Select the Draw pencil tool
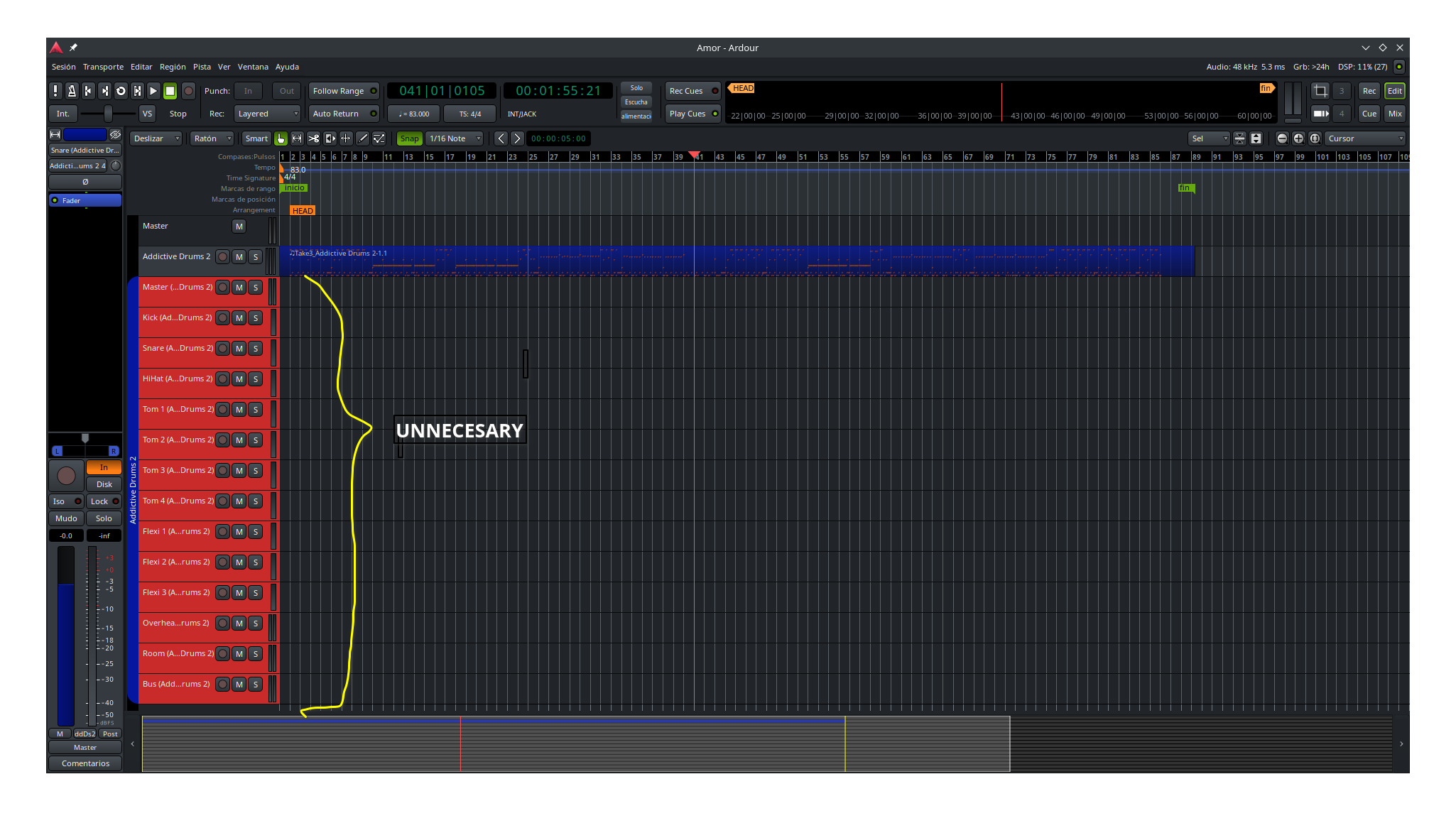The image size is (1456, 828). 362,138
